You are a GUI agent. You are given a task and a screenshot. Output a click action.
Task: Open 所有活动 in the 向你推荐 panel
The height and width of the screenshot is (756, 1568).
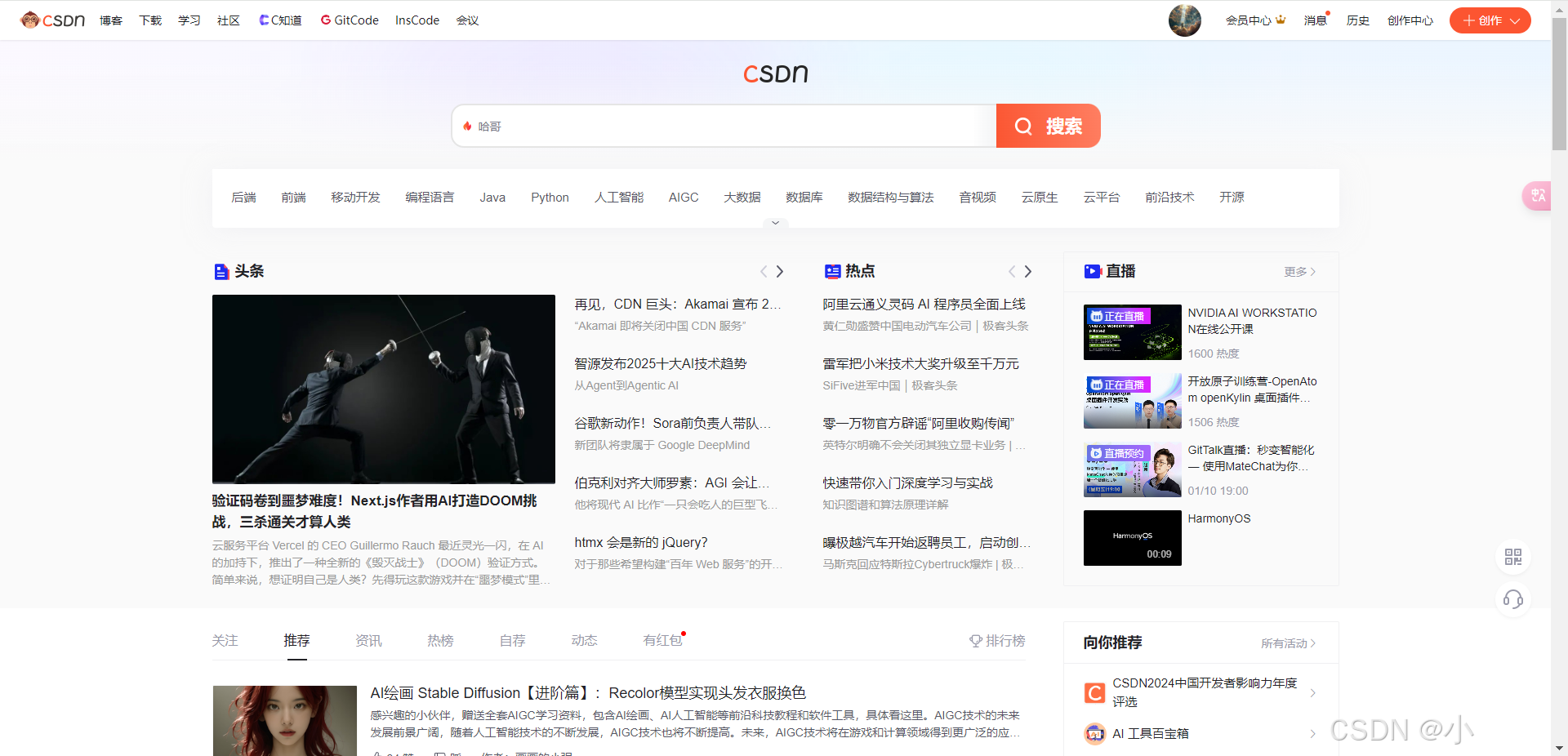coord(1288,643)
